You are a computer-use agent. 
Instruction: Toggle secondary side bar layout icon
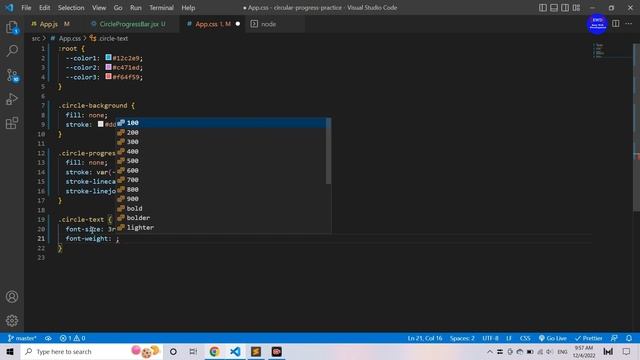click(565, 8)
